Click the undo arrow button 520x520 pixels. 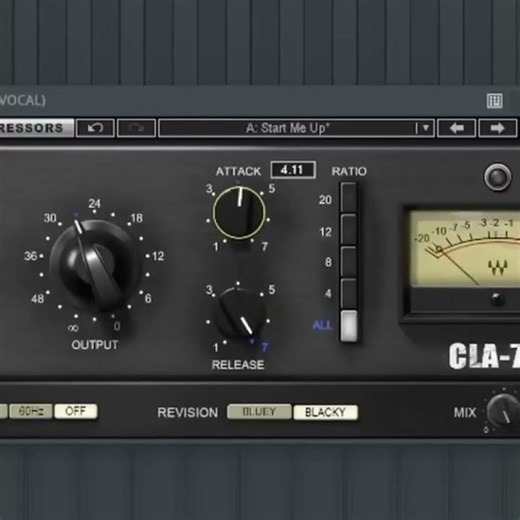coord(95,128)
